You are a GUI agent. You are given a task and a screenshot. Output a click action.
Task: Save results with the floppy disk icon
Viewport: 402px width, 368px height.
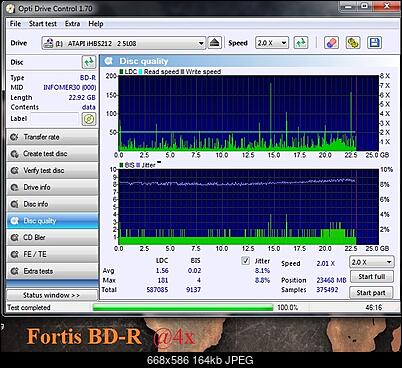(374, 43)
